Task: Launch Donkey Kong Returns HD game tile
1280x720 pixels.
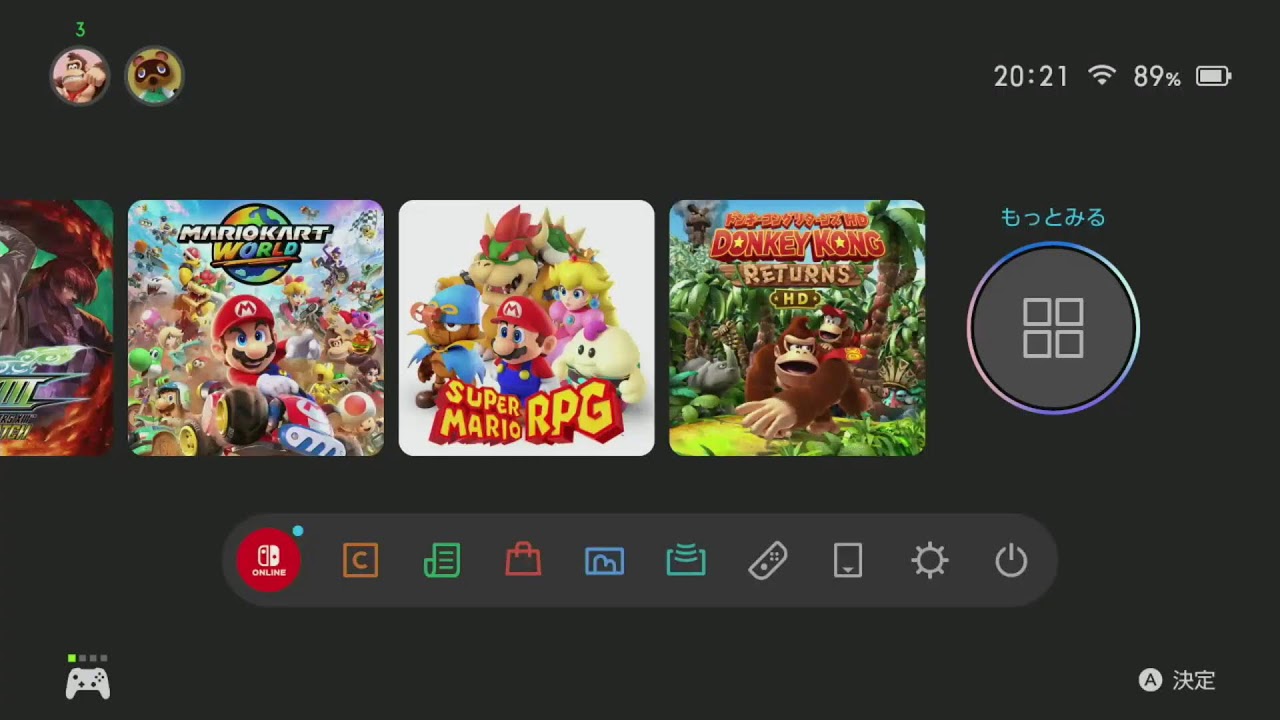Action: pyautogui.click(x=797, y=328)
